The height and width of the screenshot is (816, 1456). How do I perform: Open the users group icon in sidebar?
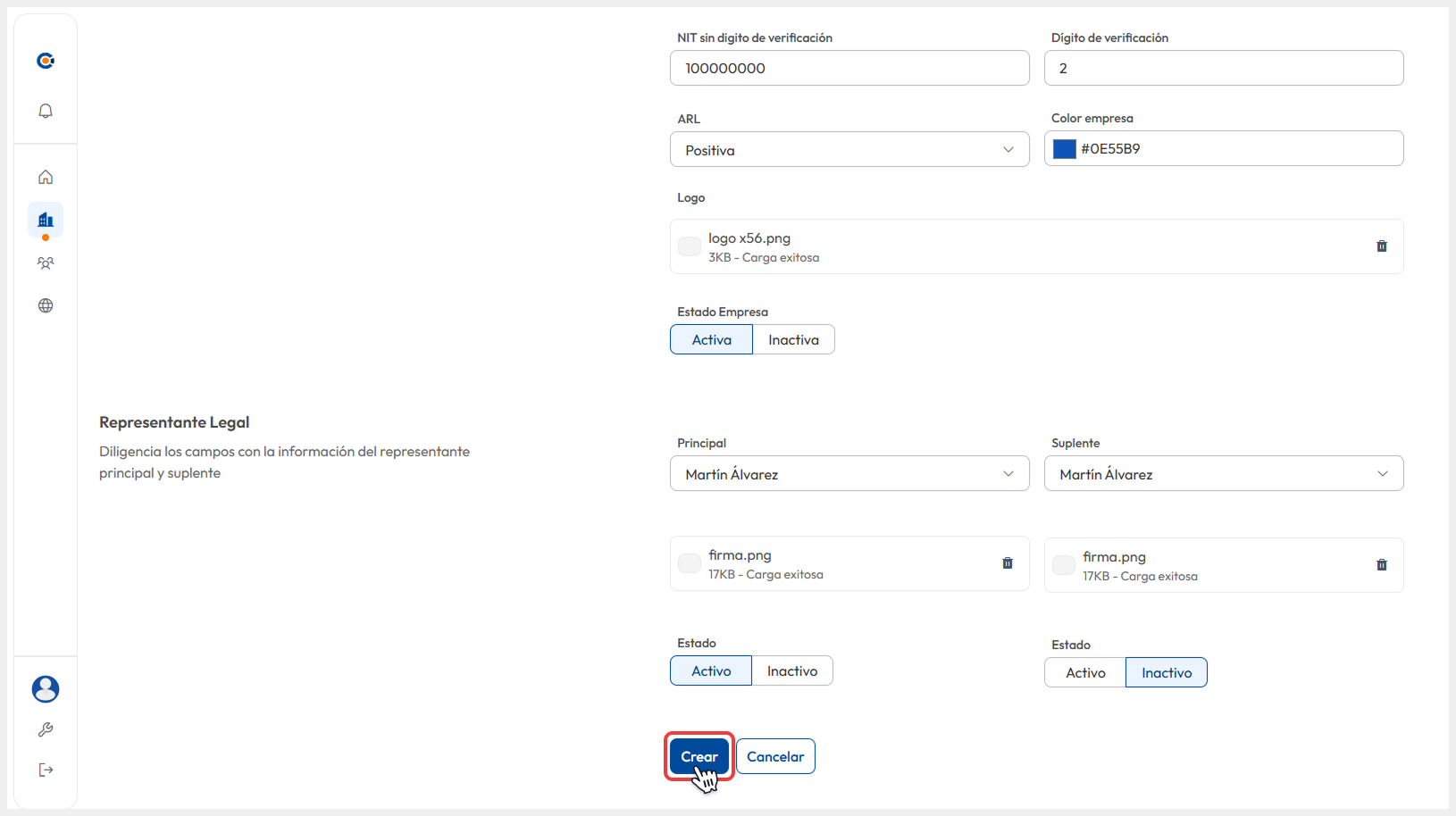(x=46, y=263)
